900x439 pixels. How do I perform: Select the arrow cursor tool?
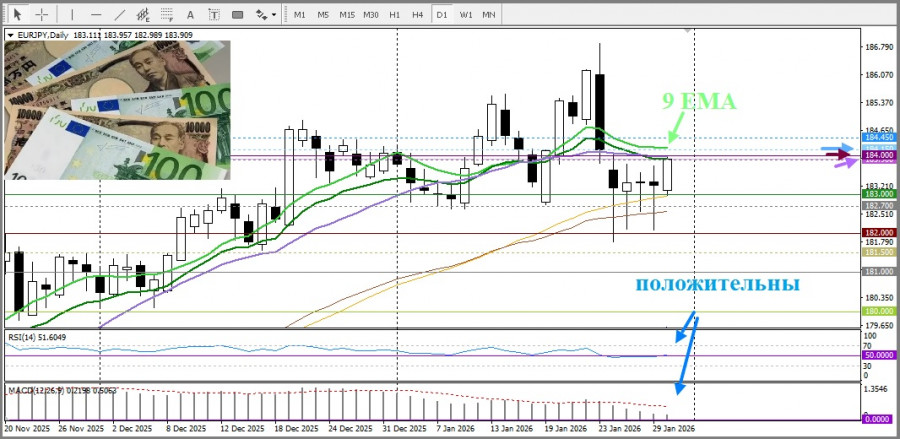(x=17, y=15)
